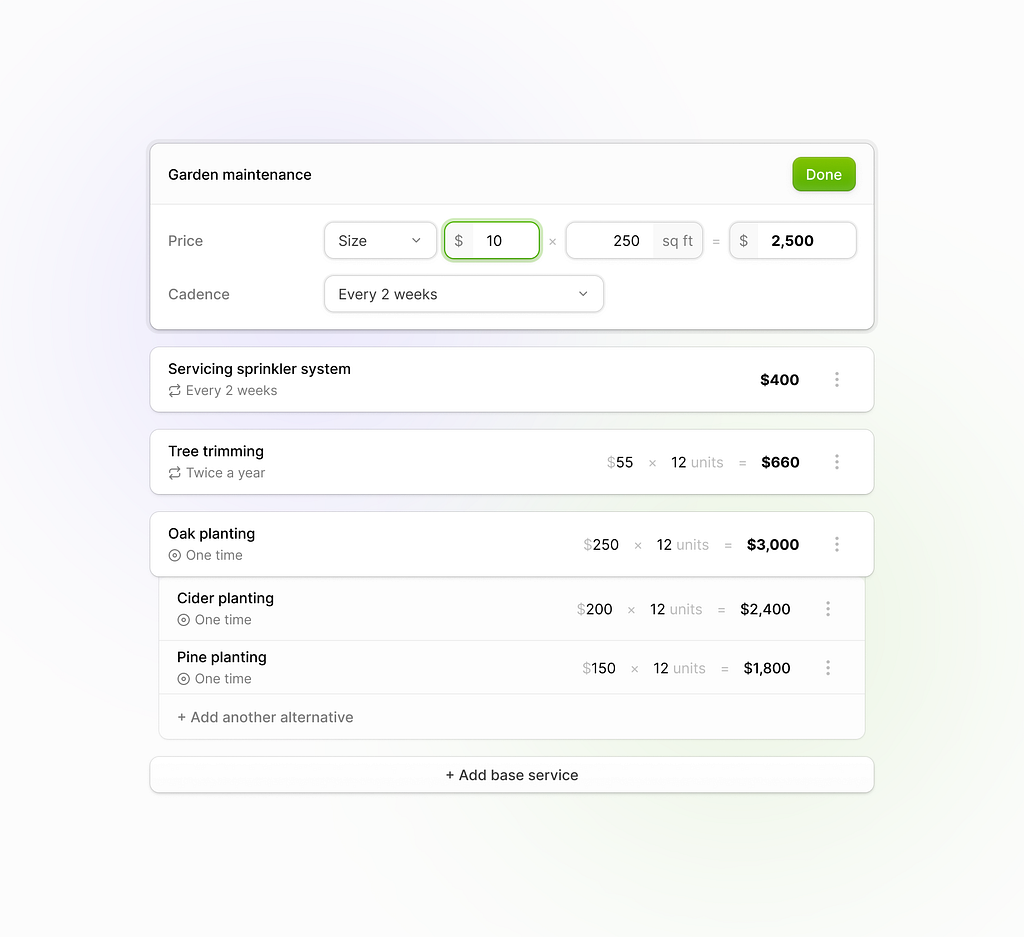Open the Cadence dropdown showing Every 2 weeks

click(463, 294)
